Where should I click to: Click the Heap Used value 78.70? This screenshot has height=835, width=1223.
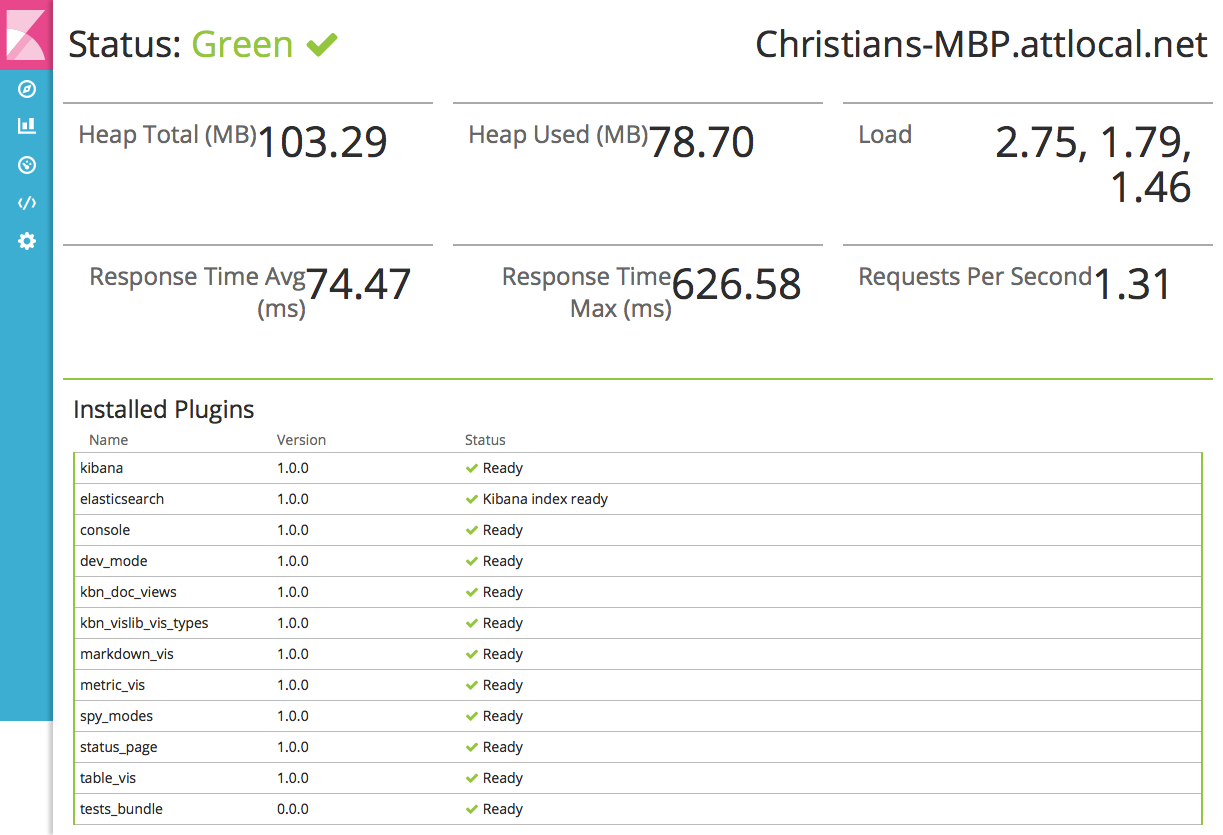[702, 142]
